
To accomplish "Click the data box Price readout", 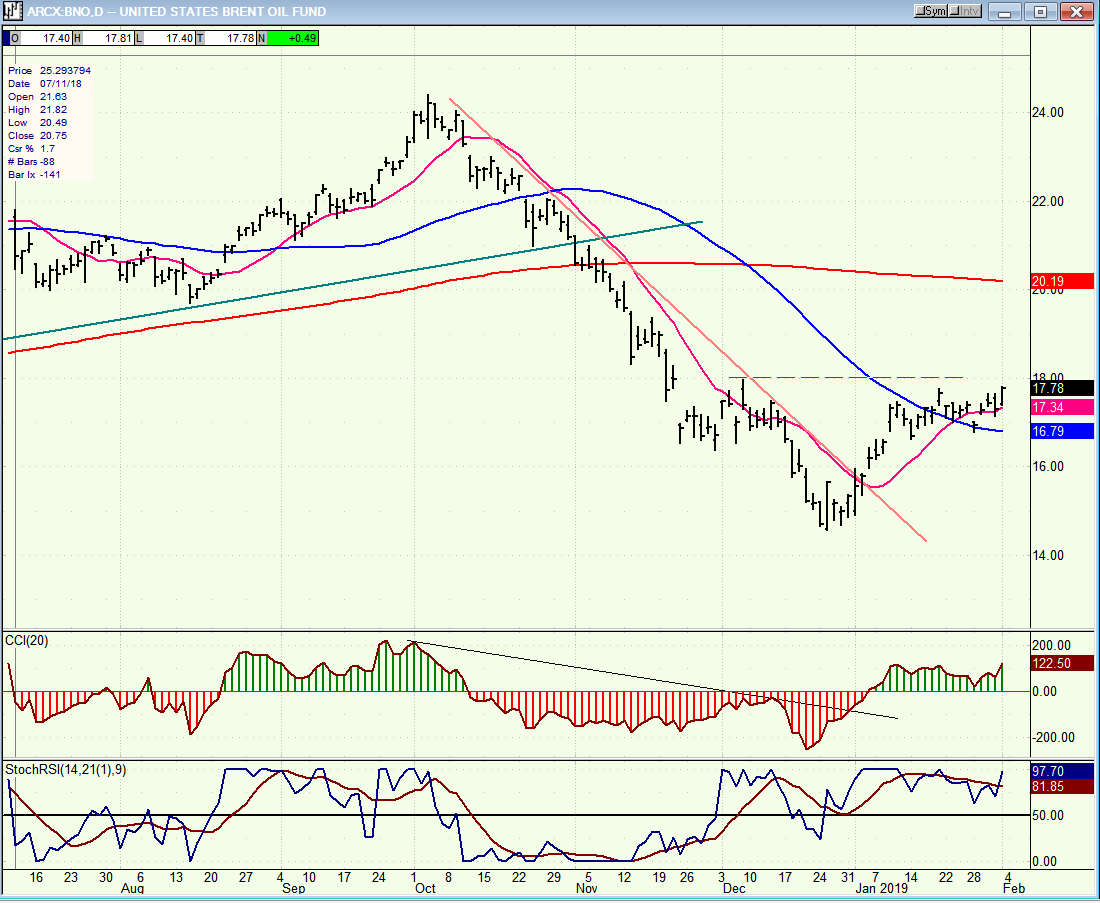I will pos(49,70).
